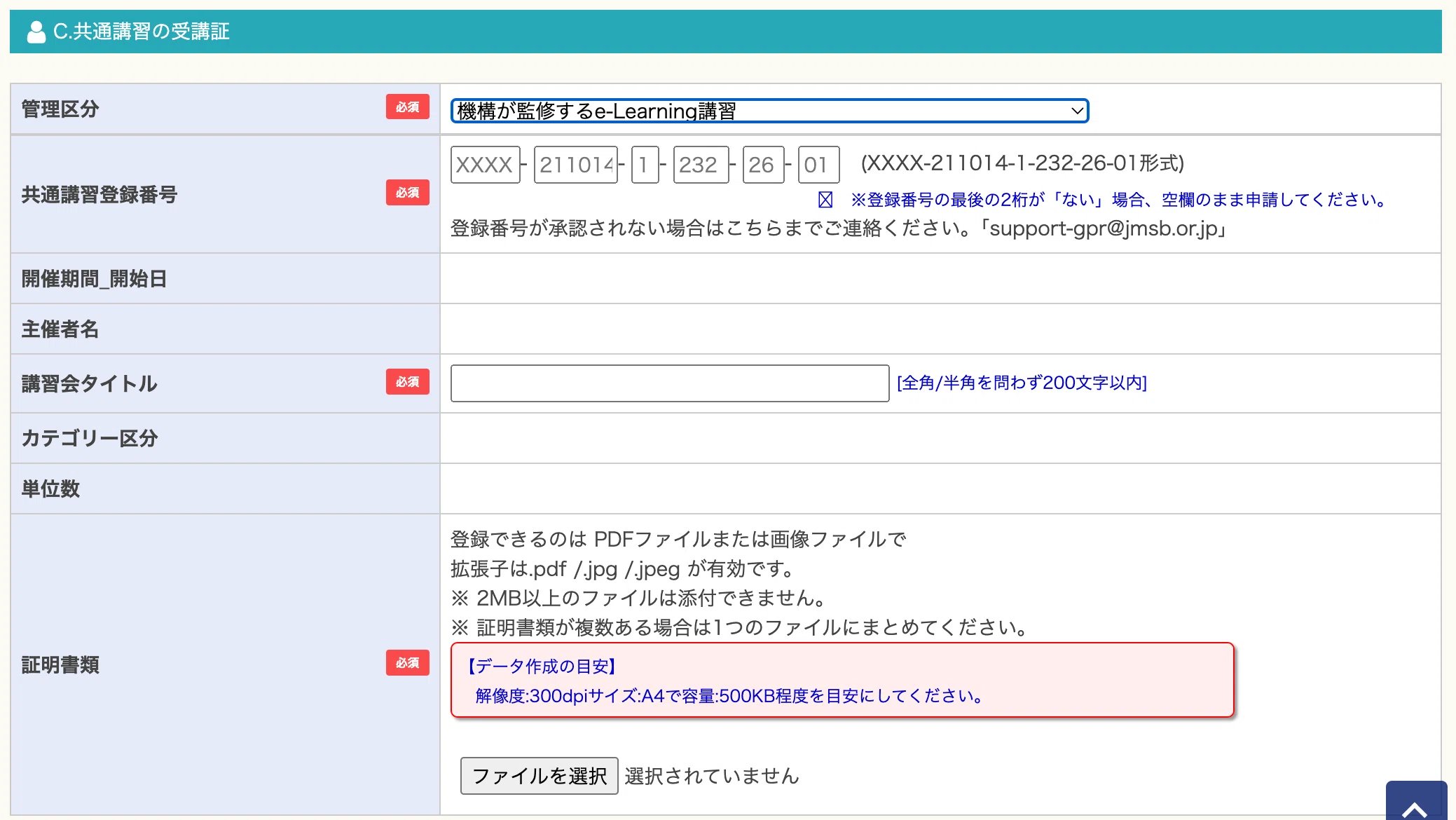Click the 26 registration number field
The image size is (1456, 820).
pos(763,165)
